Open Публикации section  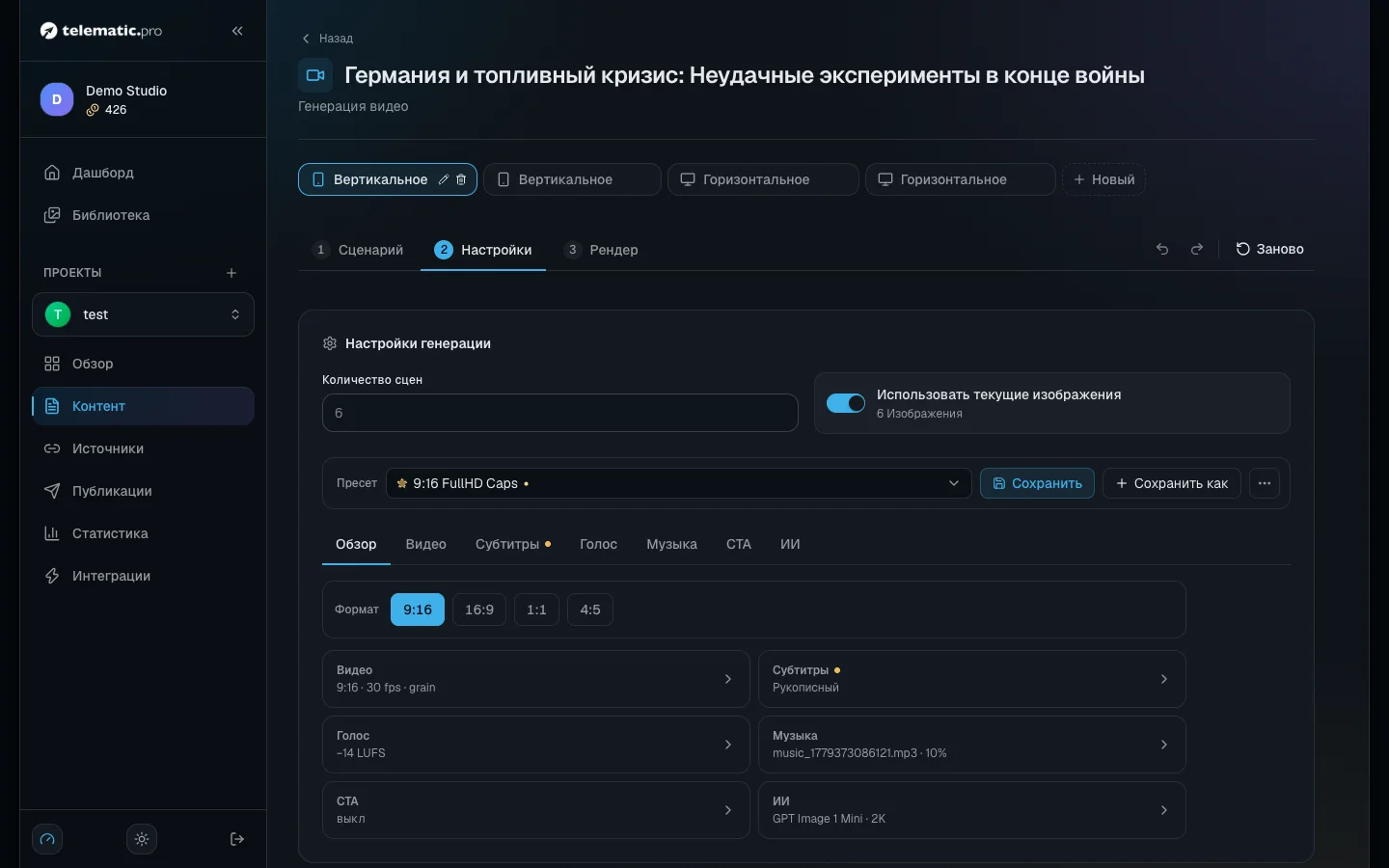[143, 491]
